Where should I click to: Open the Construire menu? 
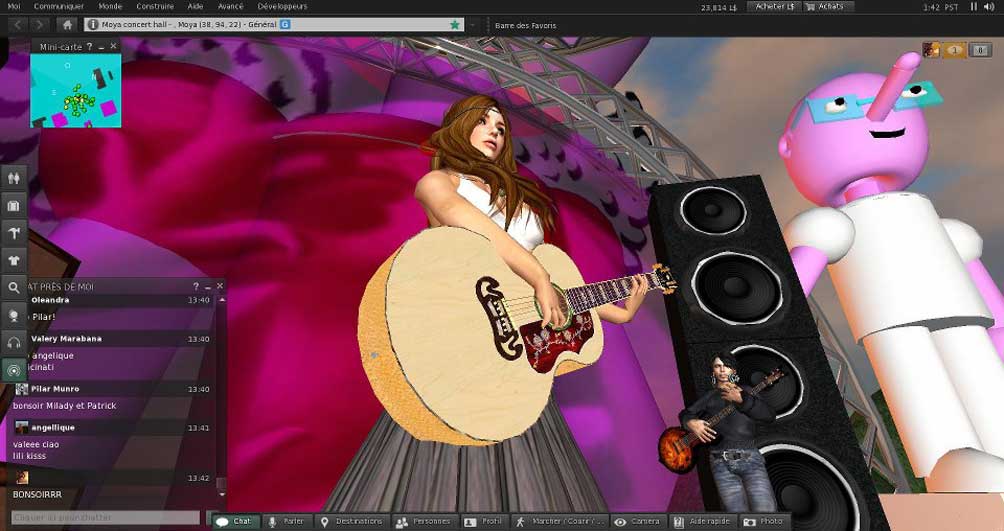[x=155, y=6]
